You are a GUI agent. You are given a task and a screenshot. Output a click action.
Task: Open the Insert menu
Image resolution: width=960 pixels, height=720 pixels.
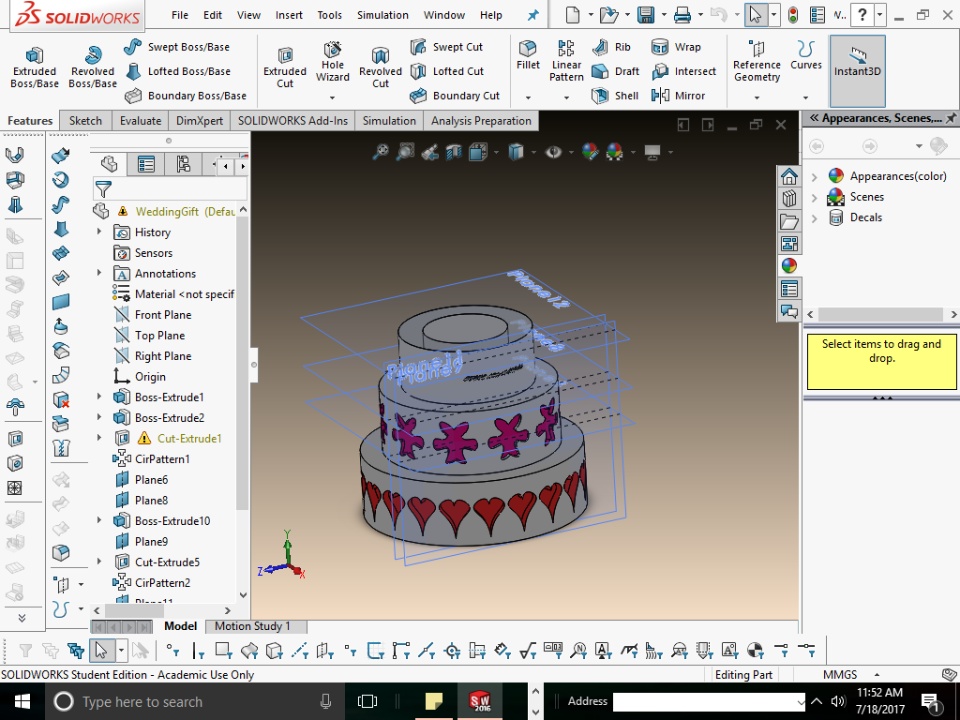[288, 15]
